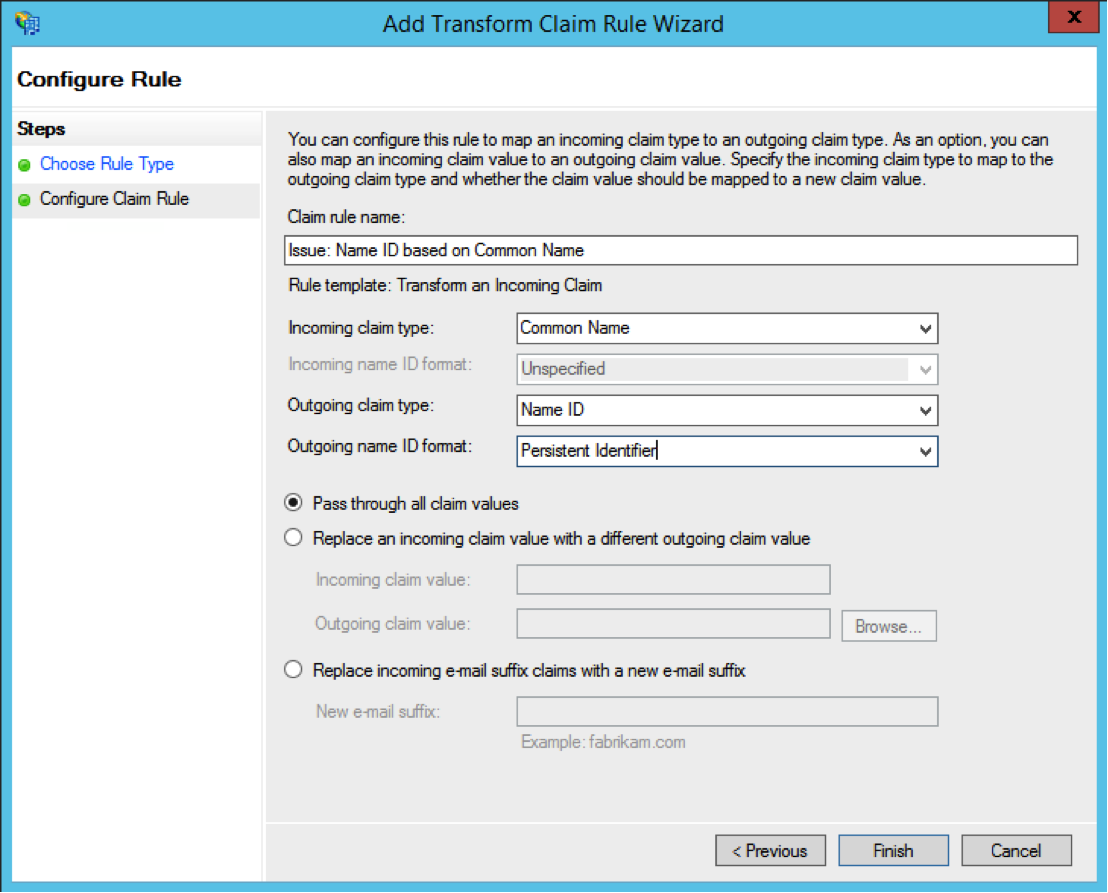Image resolution: width=1108 pixels, height=893 pixels.
Task: Click the Finish button
Action: click(893, 851)
